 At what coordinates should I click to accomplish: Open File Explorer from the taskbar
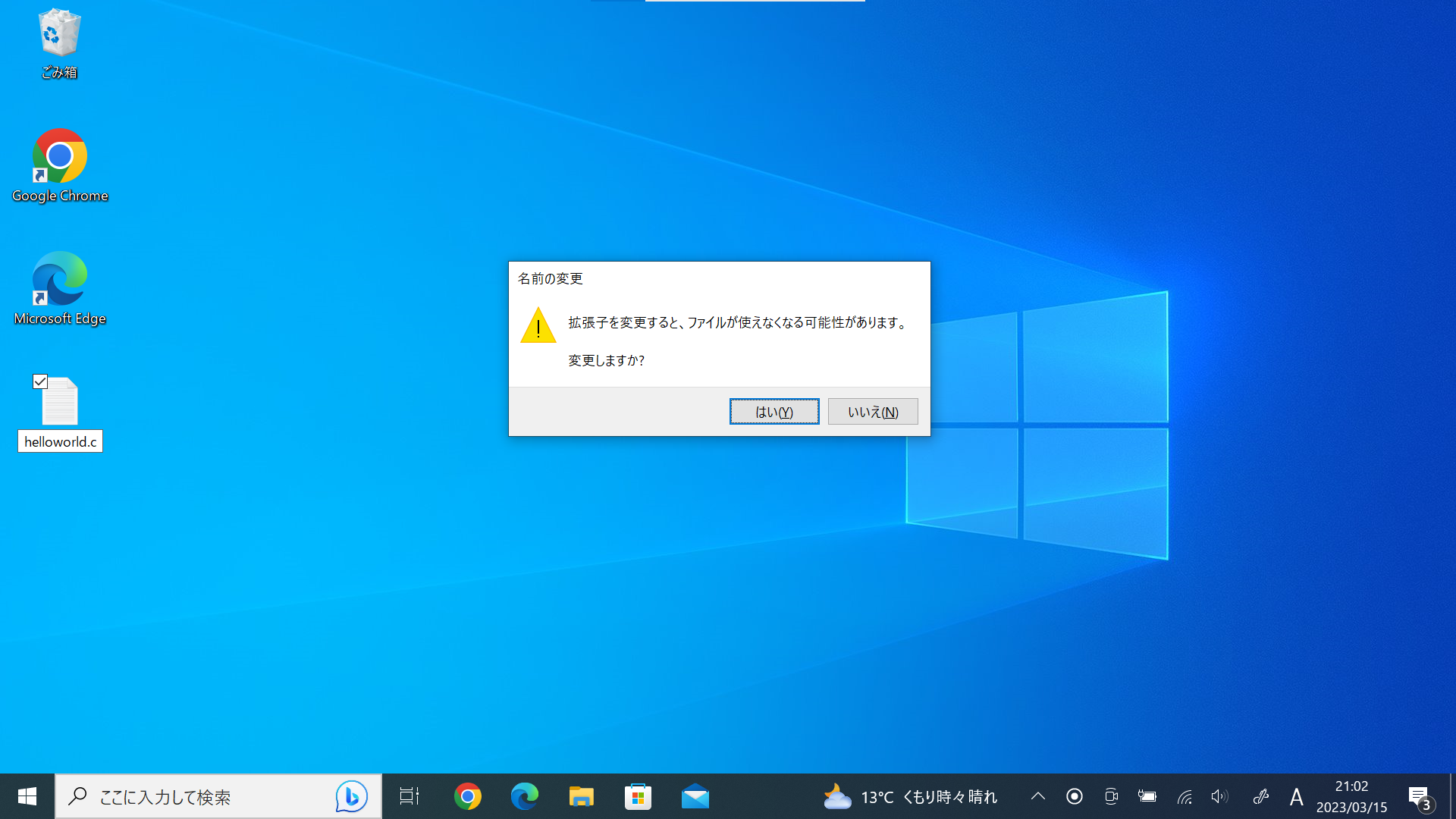coord(582,796)
